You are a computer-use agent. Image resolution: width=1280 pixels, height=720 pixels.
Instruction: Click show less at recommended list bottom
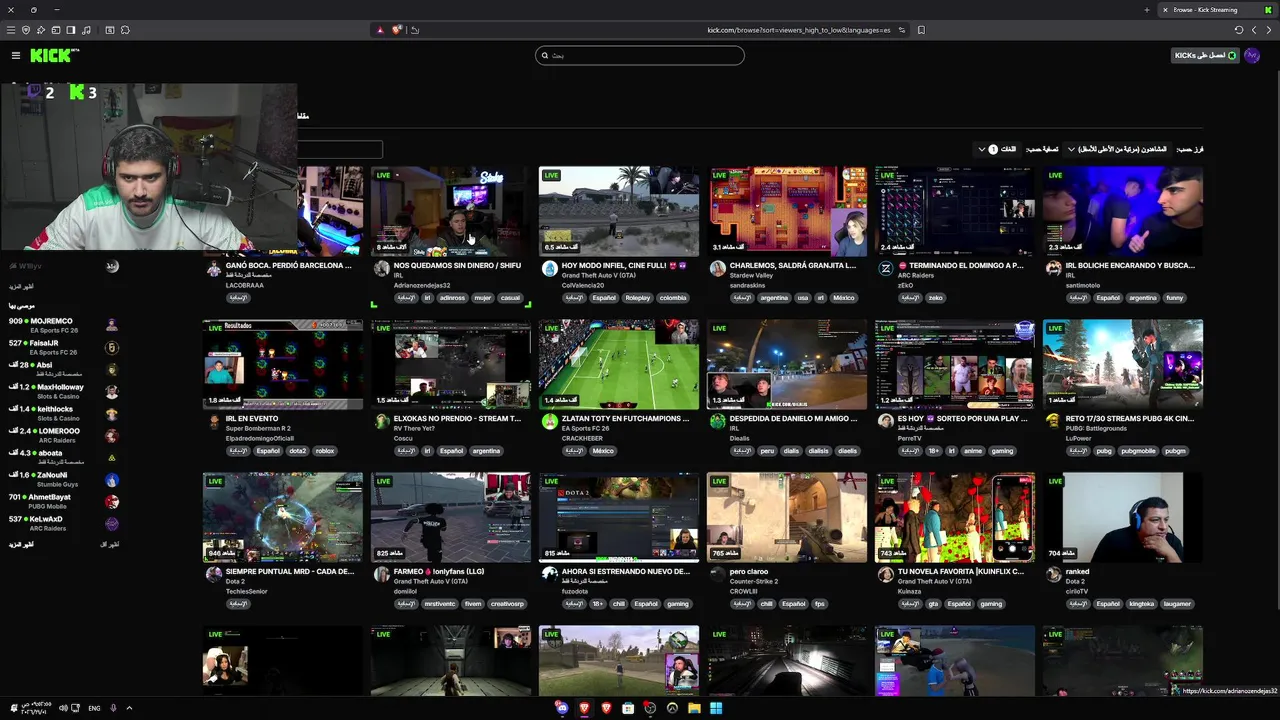[x=110, y=544]
